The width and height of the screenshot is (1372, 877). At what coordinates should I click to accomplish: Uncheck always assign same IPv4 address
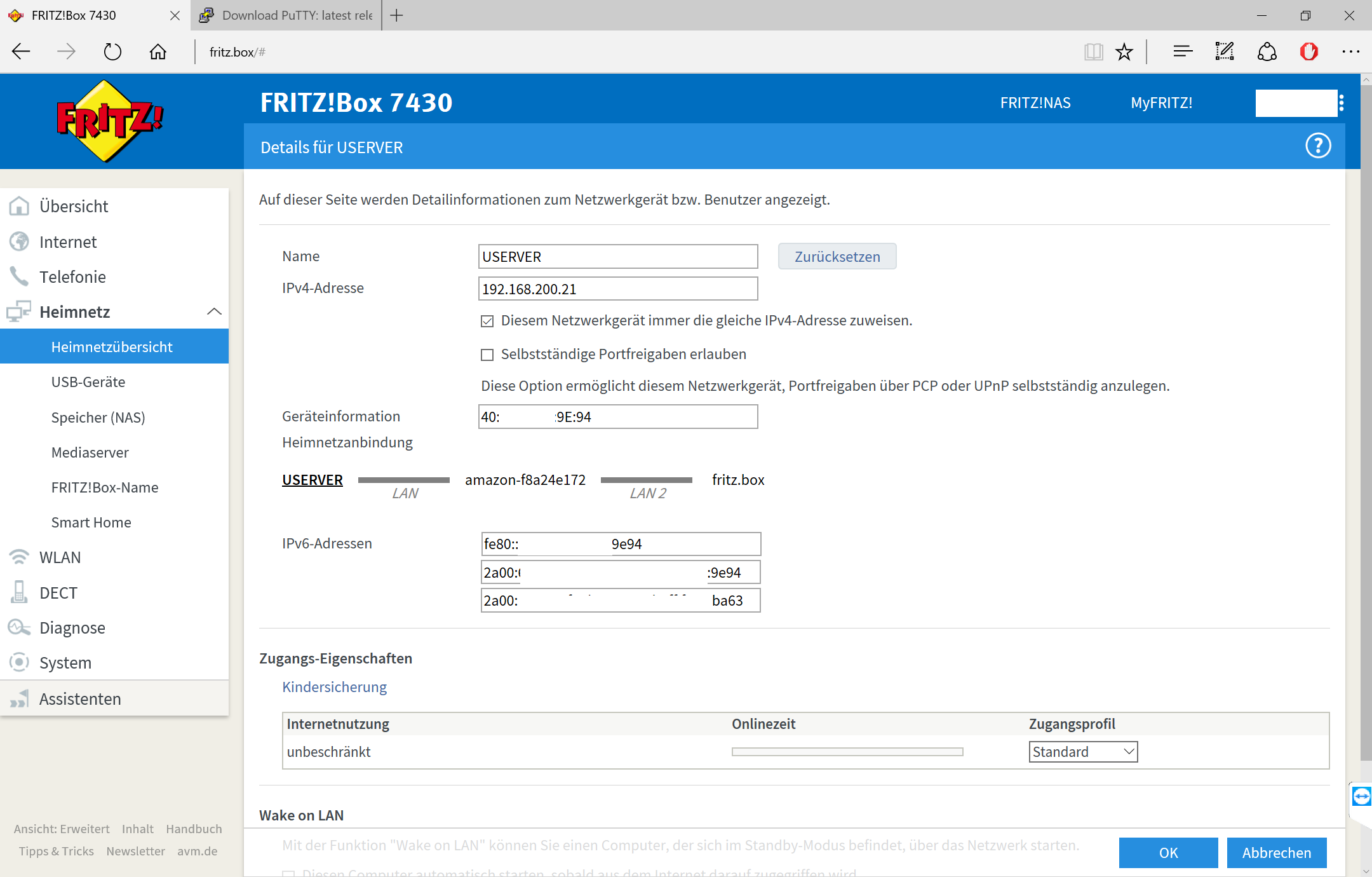(x=487, y=322)
